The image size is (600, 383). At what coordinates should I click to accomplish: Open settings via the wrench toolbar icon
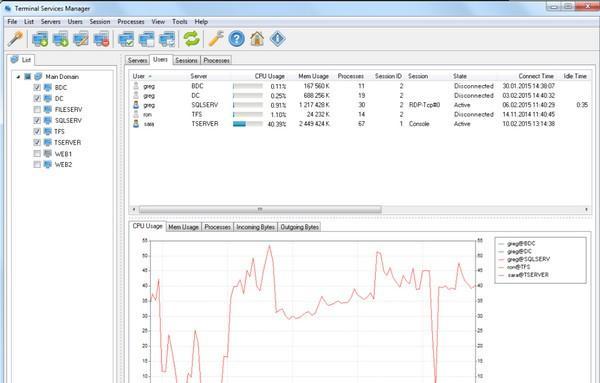pyautogui.click(x=216, y=39)
